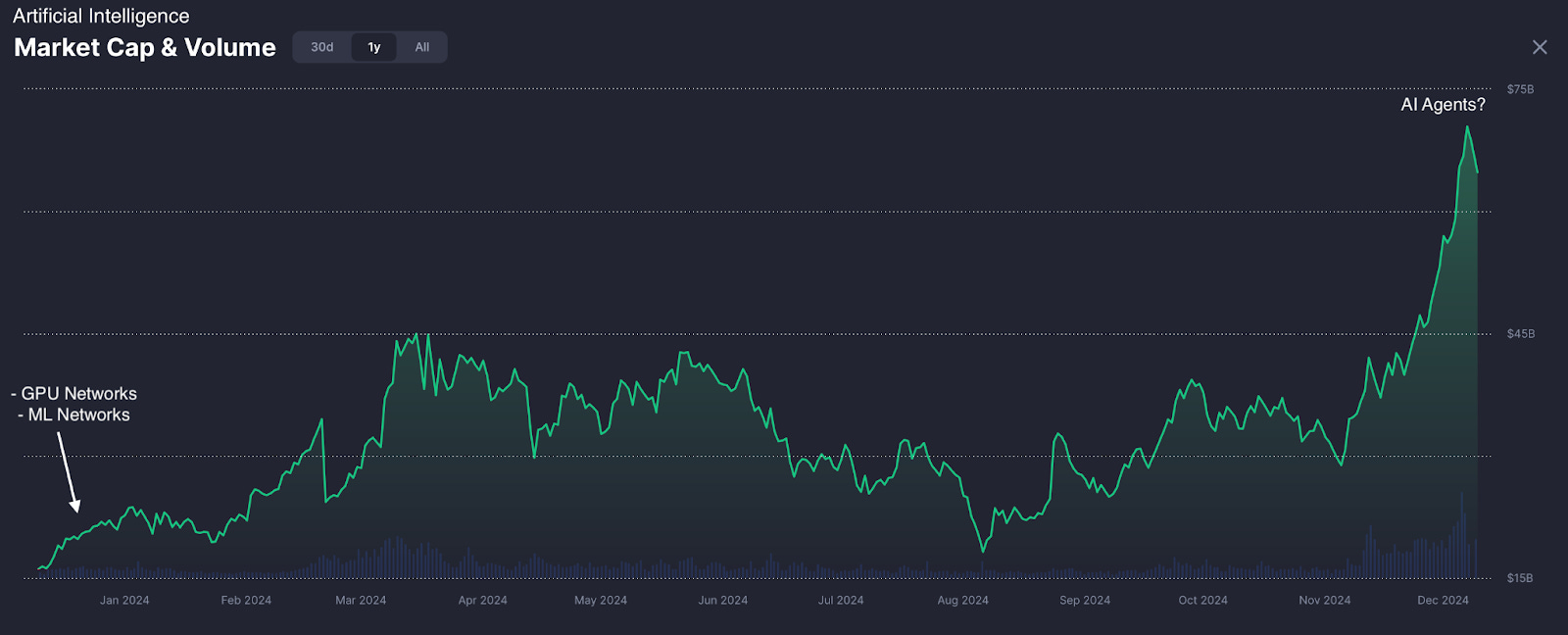The image size is (1568, 635).
Task: Click the December peak of the green line
Action: 1467,127
